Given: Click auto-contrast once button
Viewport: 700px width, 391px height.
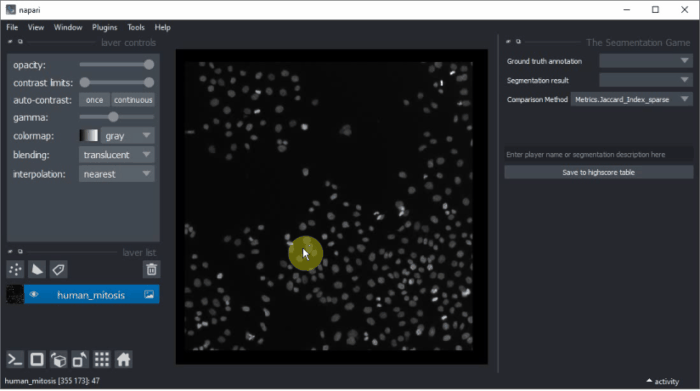Looking at the screenshot, I should pyautogui.click(x=94, y=100).
